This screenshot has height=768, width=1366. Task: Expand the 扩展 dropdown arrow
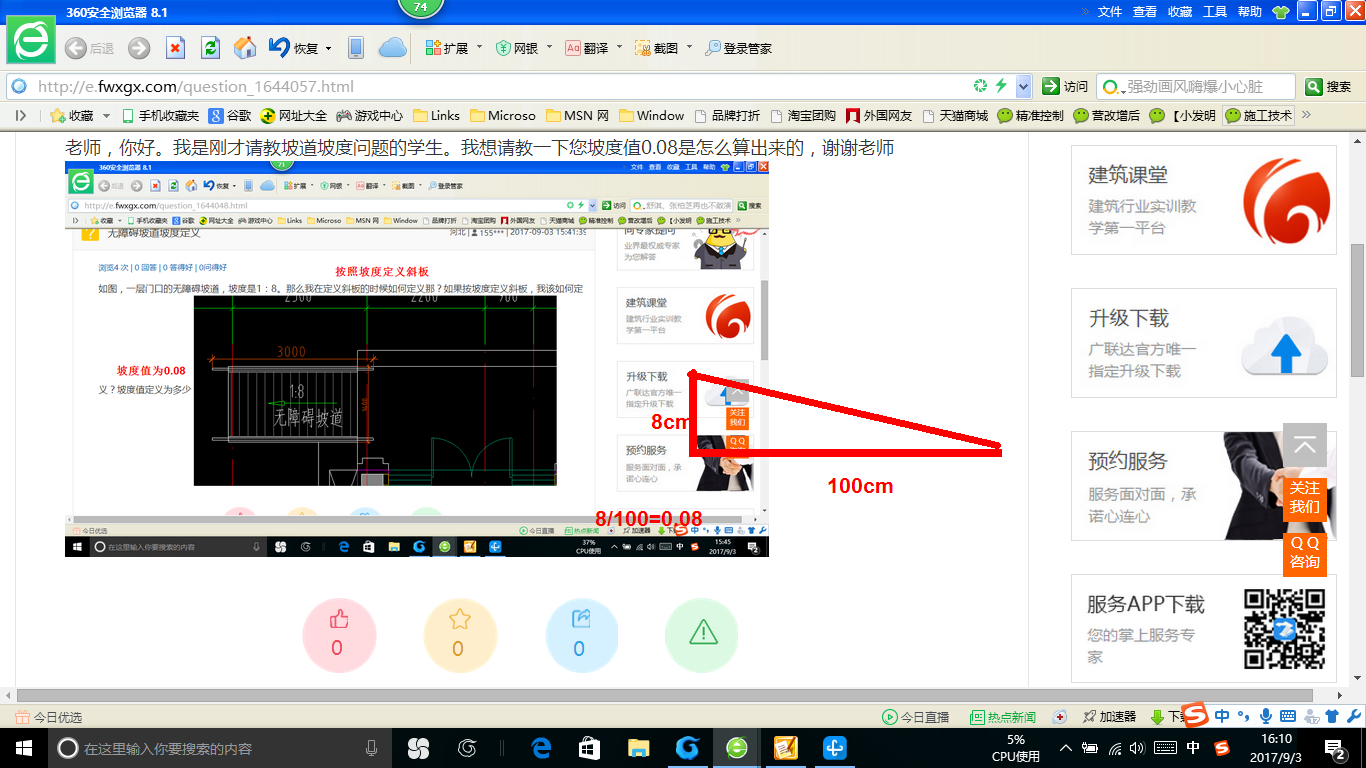click(x=479, y=48)
